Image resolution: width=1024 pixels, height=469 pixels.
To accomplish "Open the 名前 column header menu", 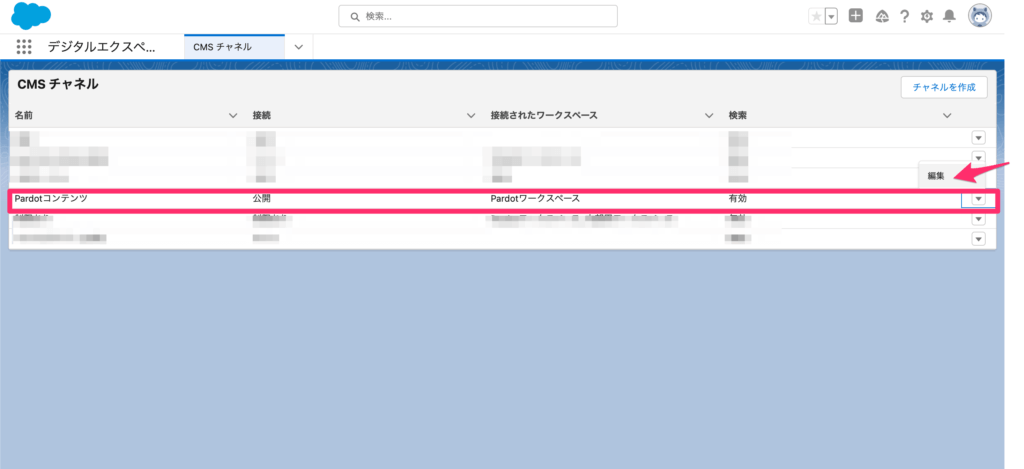I will (x=233, y=116).
